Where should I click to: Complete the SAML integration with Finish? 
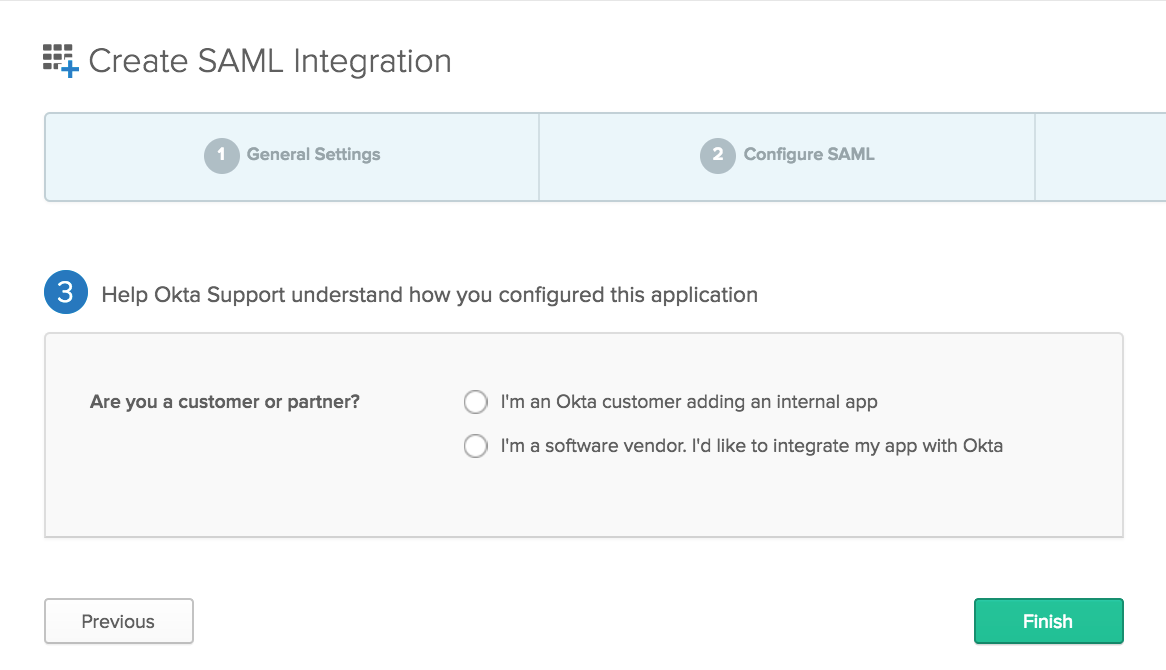point(1048,621)
